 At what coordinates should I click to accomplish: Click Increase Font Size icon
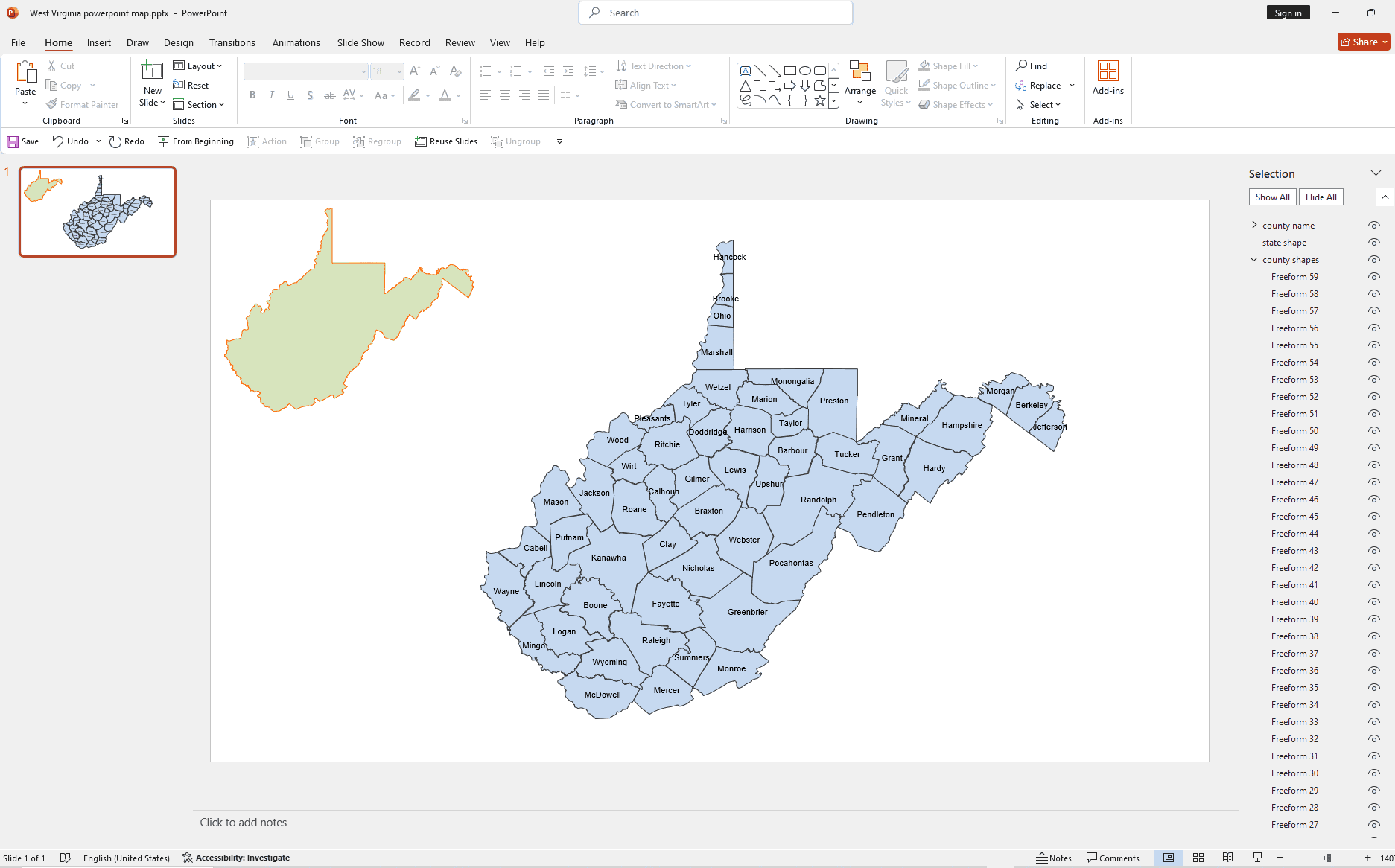click(x=415, y=71)
